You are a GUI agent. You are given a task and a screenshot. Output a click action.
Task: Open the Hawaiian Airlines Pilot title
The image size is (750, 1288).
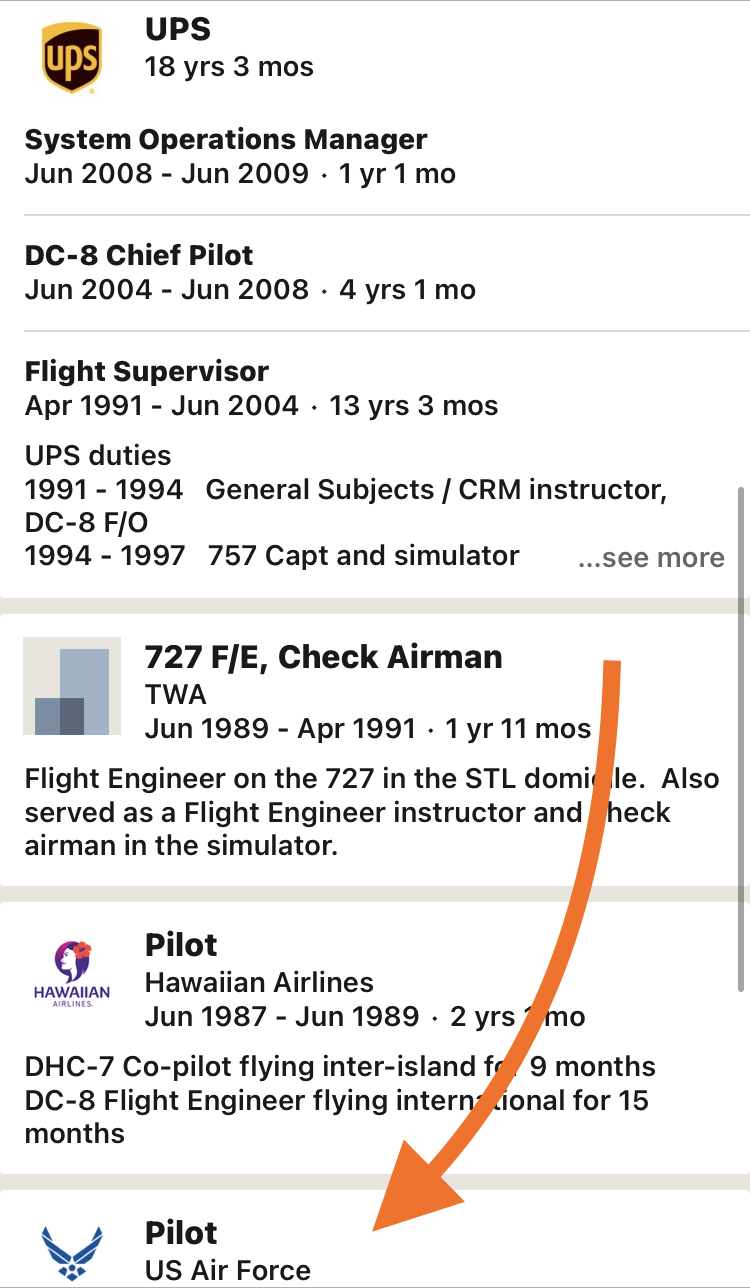(181, 945)
